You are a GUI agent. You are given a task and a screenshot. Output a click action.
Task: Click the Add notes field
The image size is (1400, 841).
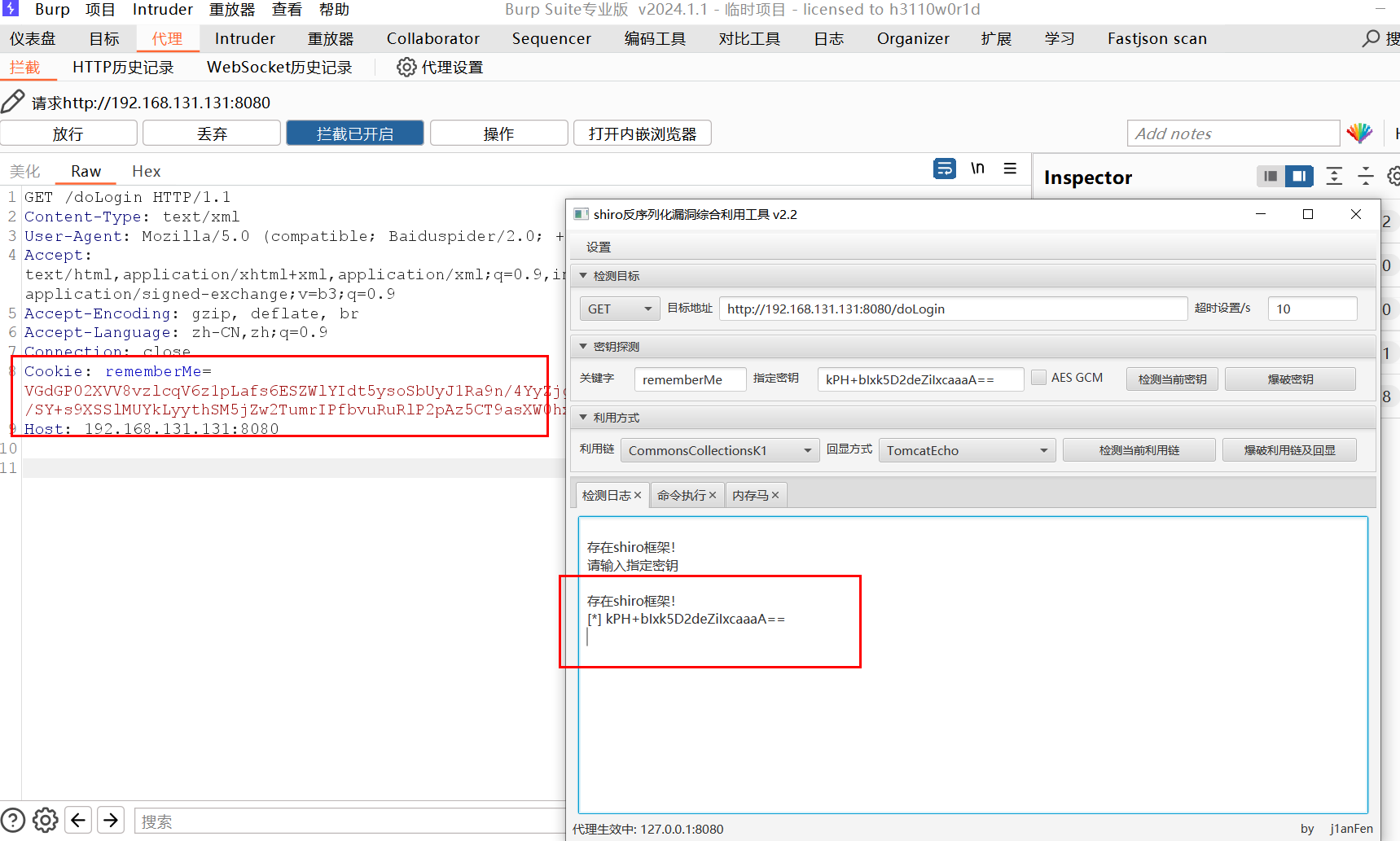(x=1233, y=133)
